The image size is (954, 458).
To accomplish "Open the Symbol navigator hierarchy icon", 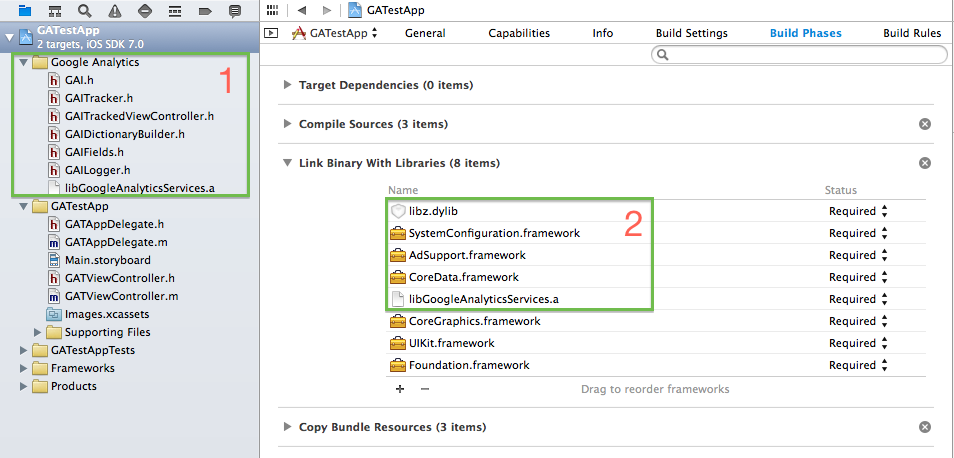I will pos(55,10).
